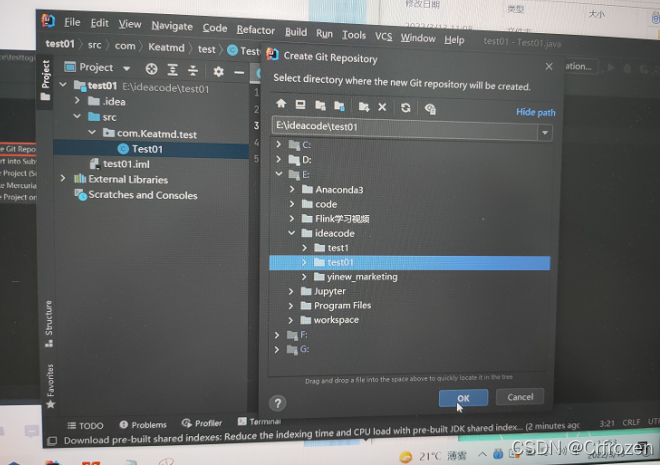Collapse the src folder in Project tree
The image size is (669, 465).
click(x=77, y=116)
